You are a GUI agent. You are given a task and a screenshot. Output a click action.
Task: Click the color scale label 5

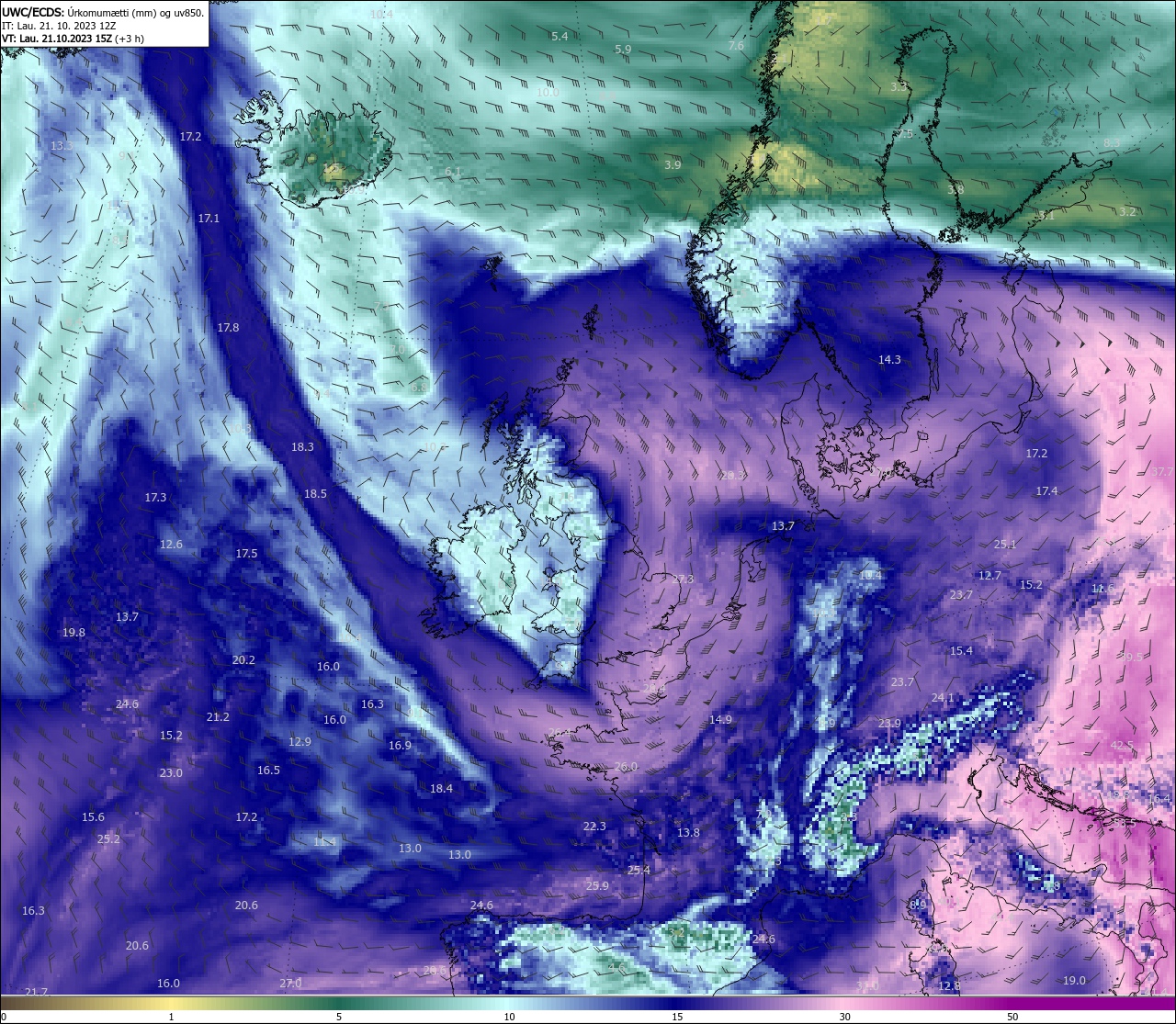(x=339, y=1017)
